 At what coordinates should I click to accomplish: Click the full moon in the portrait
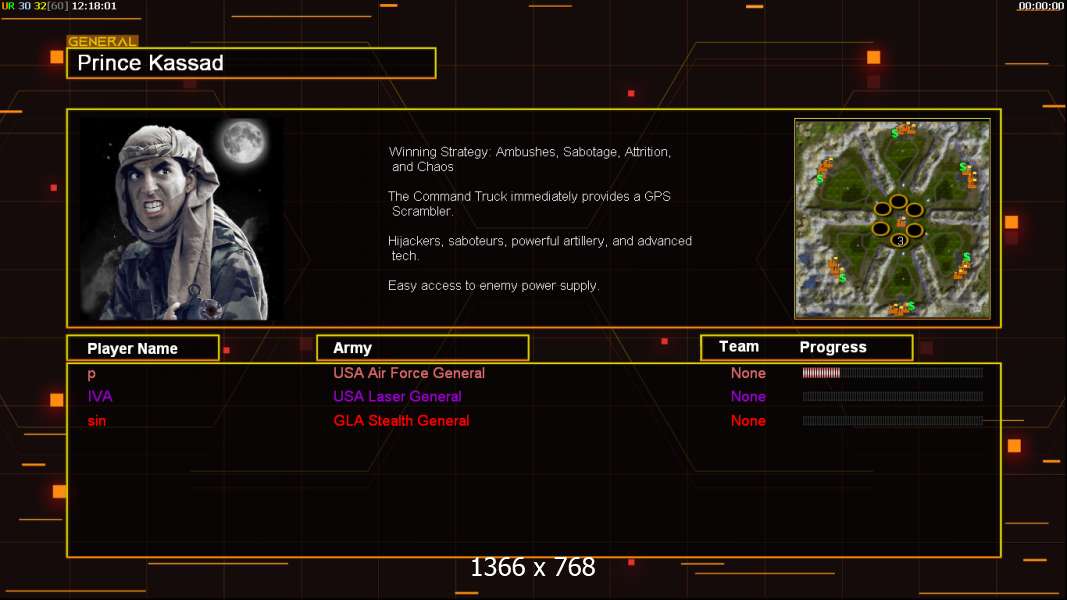pyautogui.click(x=243, y=141)
